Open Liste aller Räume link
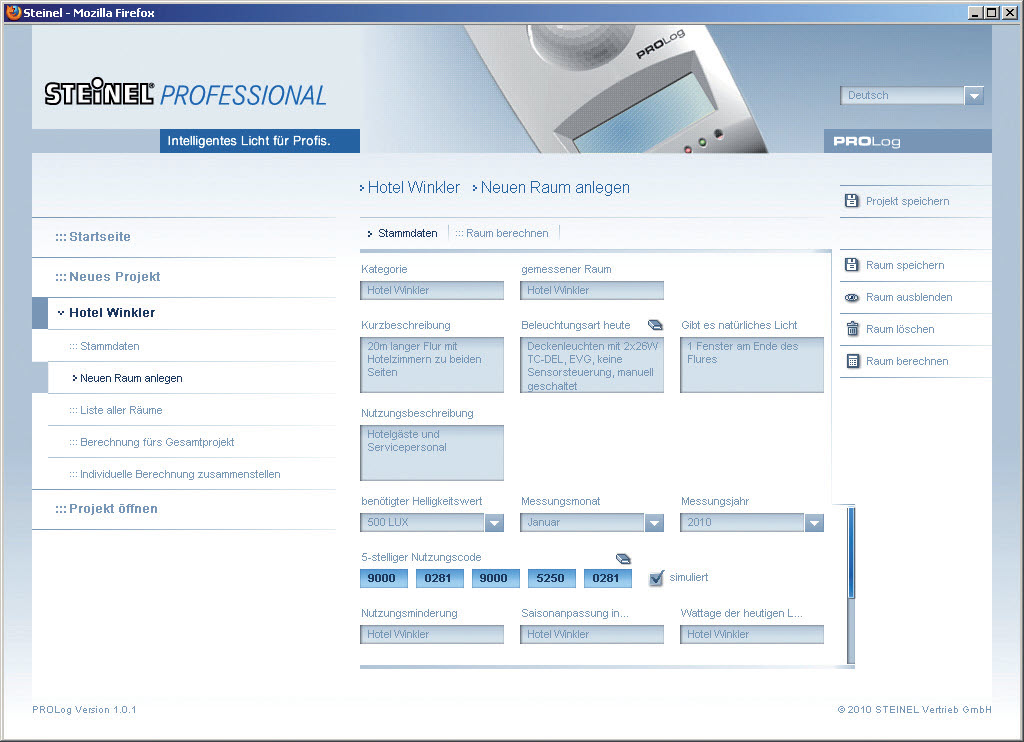 tap(121, 410)
